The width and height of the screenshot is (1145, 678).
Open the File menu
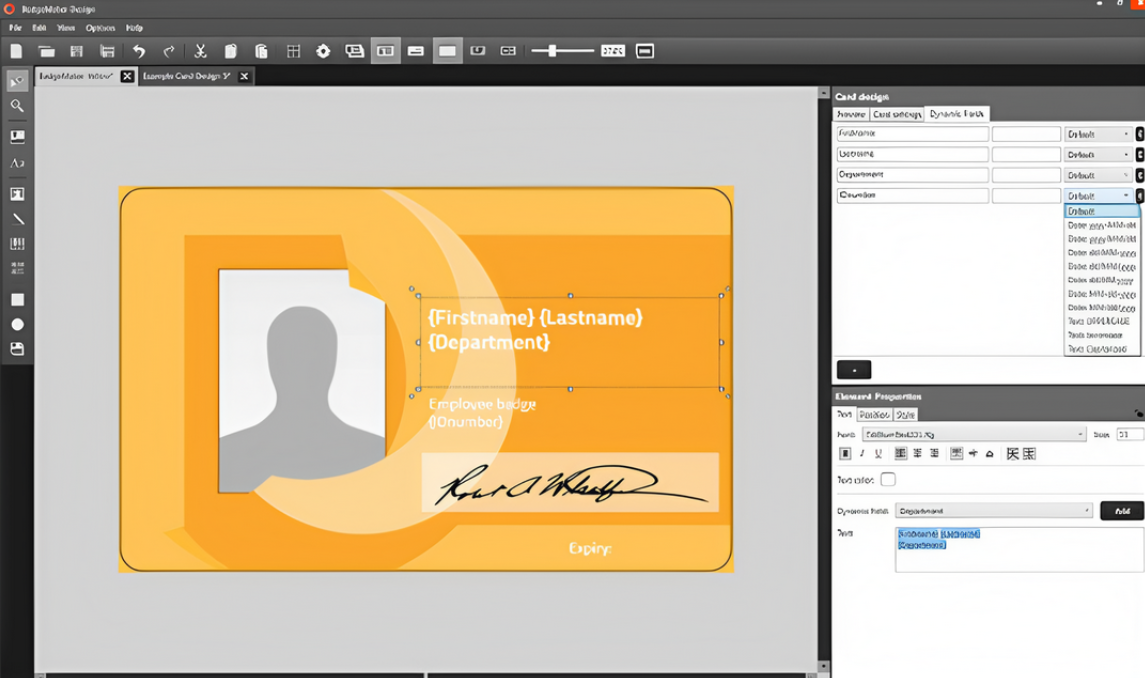(14, 28)
